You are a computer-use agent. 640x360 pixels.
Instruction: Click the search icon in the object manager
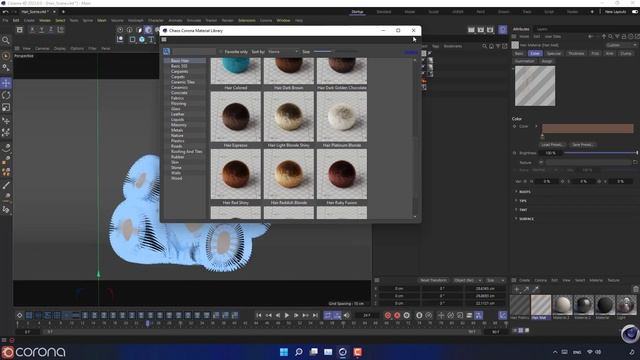[484, 46]
